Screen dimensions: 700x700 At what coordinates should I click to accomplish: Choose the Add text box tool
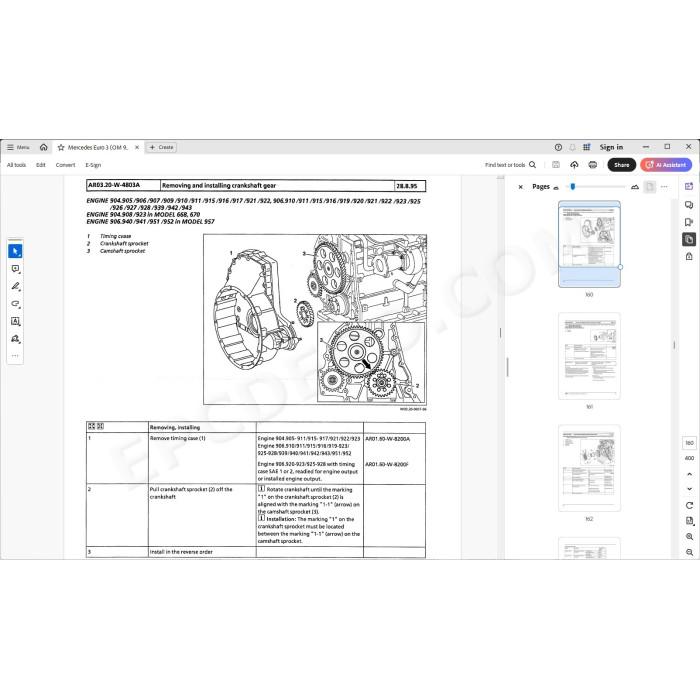15,321
